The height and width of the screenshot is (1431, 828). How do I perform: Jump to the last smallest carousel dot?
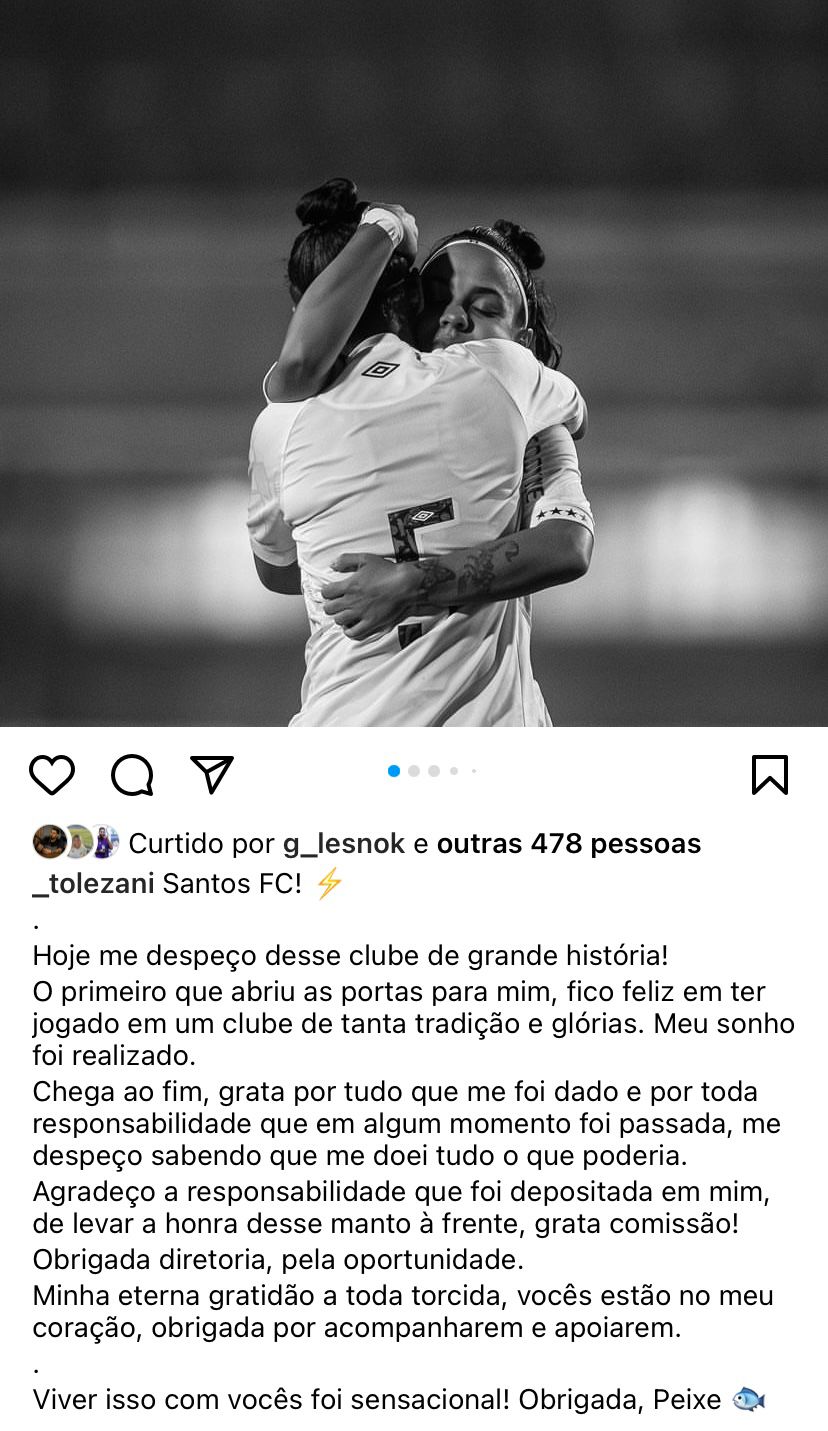(x=474, y=771)
